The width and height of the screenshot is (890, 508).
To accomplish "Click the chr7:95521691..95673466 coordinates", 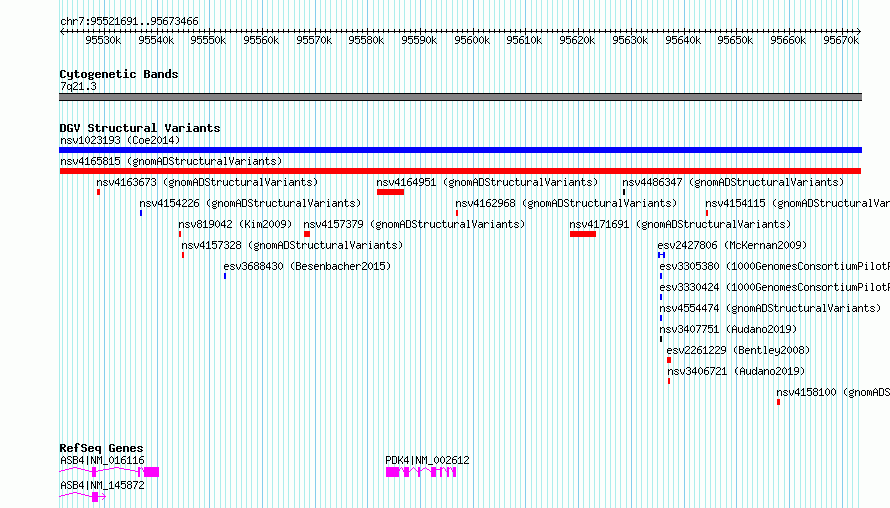I will coord(129,22).
